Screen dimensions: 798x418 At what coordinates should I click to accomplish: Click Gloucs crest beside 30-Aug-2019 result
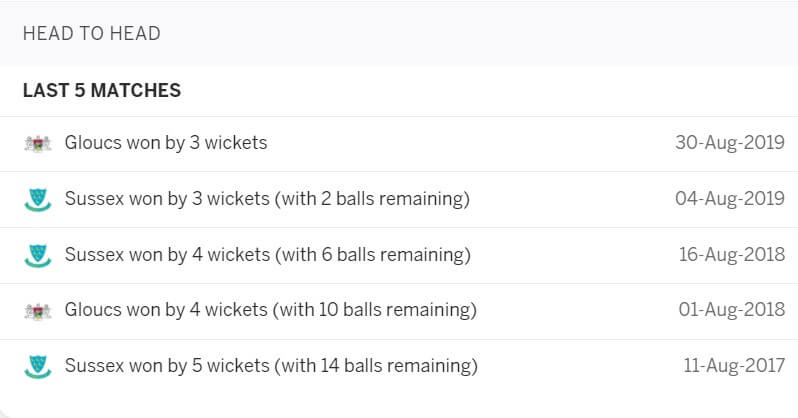[38, 144]
